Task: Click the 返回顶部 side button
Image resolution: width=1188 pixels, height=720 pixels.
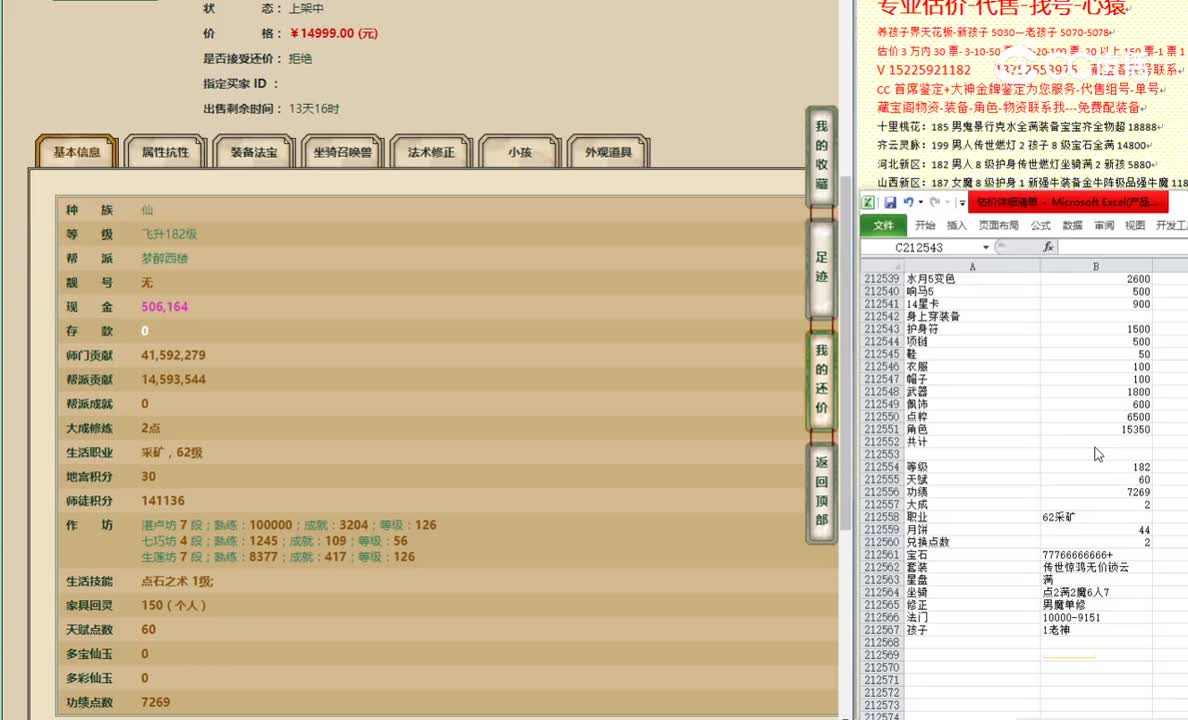Action: click(x=821, y=491)
